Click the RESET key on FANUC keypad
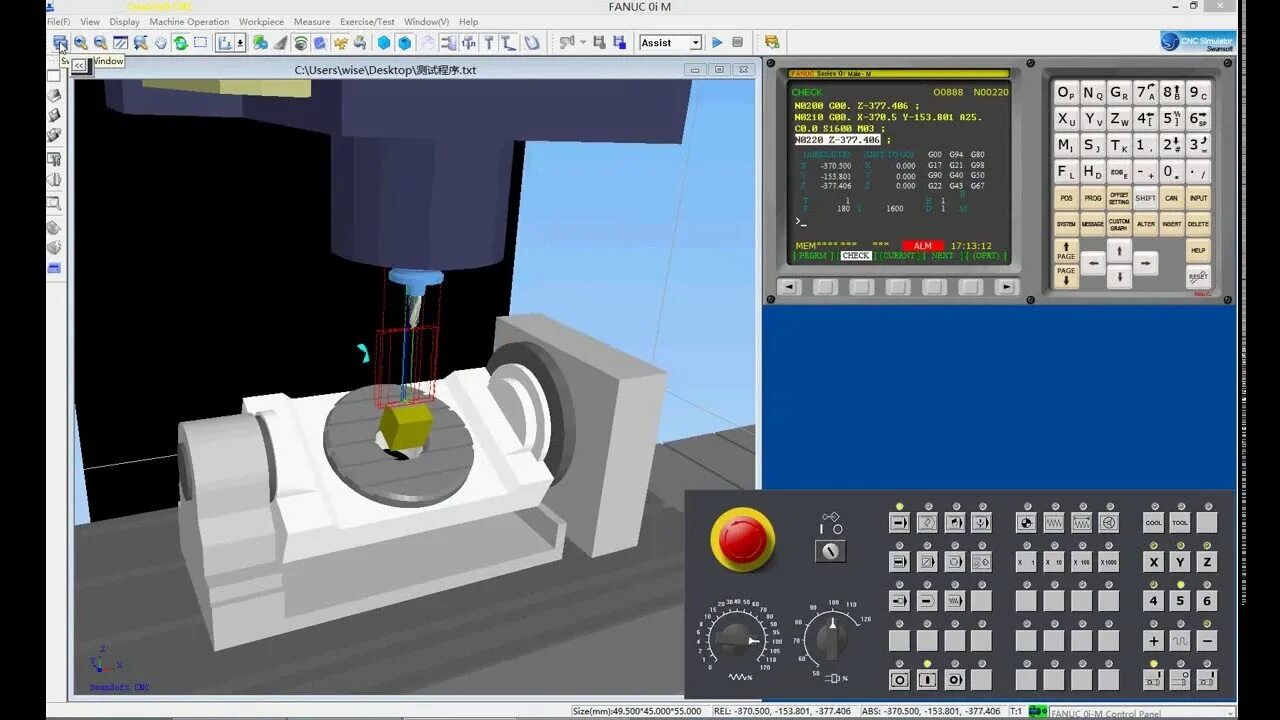Image resolution: width=1280 pixels, height=720 pixels. click(x=1198, y=277)
